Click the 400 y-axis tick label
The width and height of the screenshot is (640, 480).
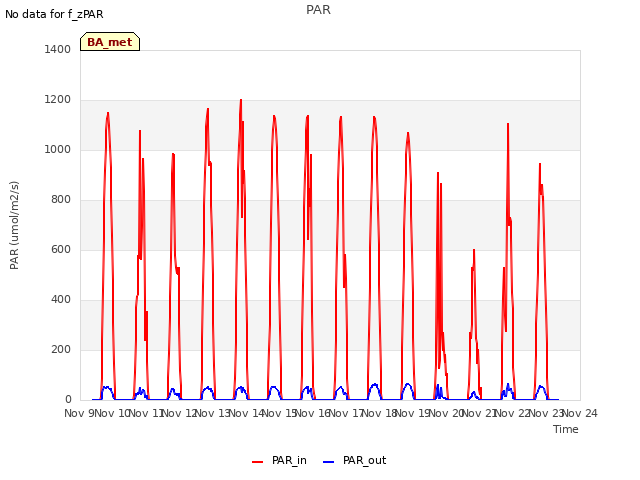click(x=61, y=300)
